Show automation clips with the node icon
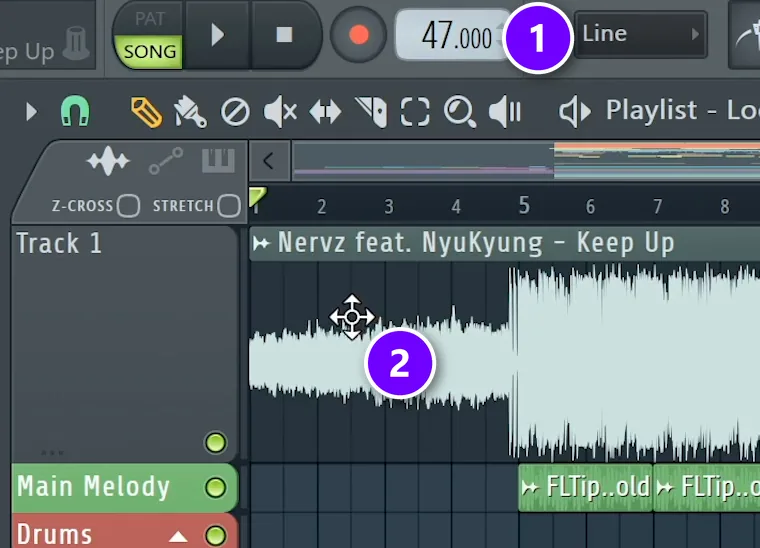Viewport: 760px width, 548px height. tap(166, 161)
